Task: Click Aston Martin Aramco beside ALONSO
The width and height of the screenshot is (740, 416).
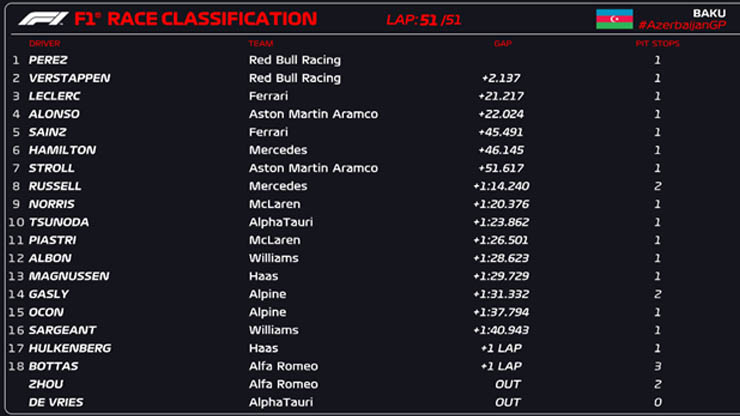Action: click(x=313, y=114)
